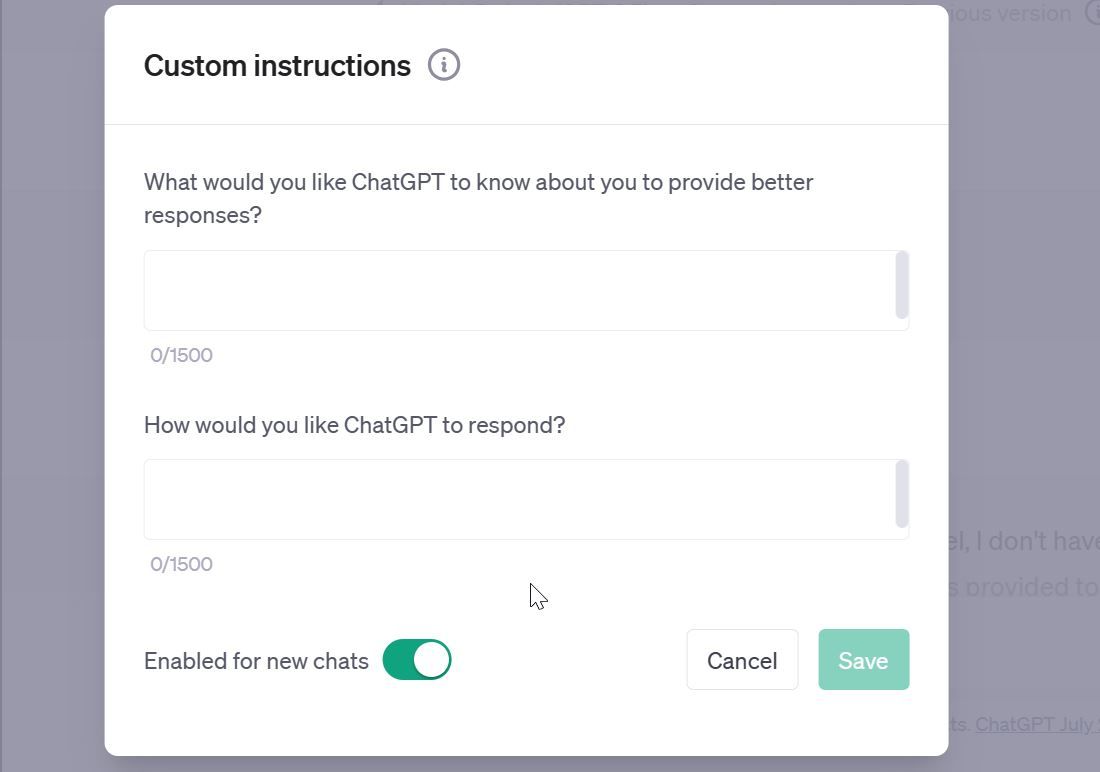The height and width of the screenshot is (772, 1100).
Task: Open the Custom instructions info tooltip
Action: [444, 64]
